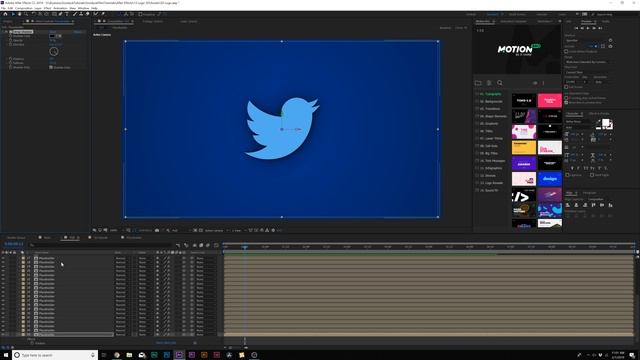The image size is (640, 360).
Task: Open the Preview Shortcut dropdown
Action: [586, 40]
